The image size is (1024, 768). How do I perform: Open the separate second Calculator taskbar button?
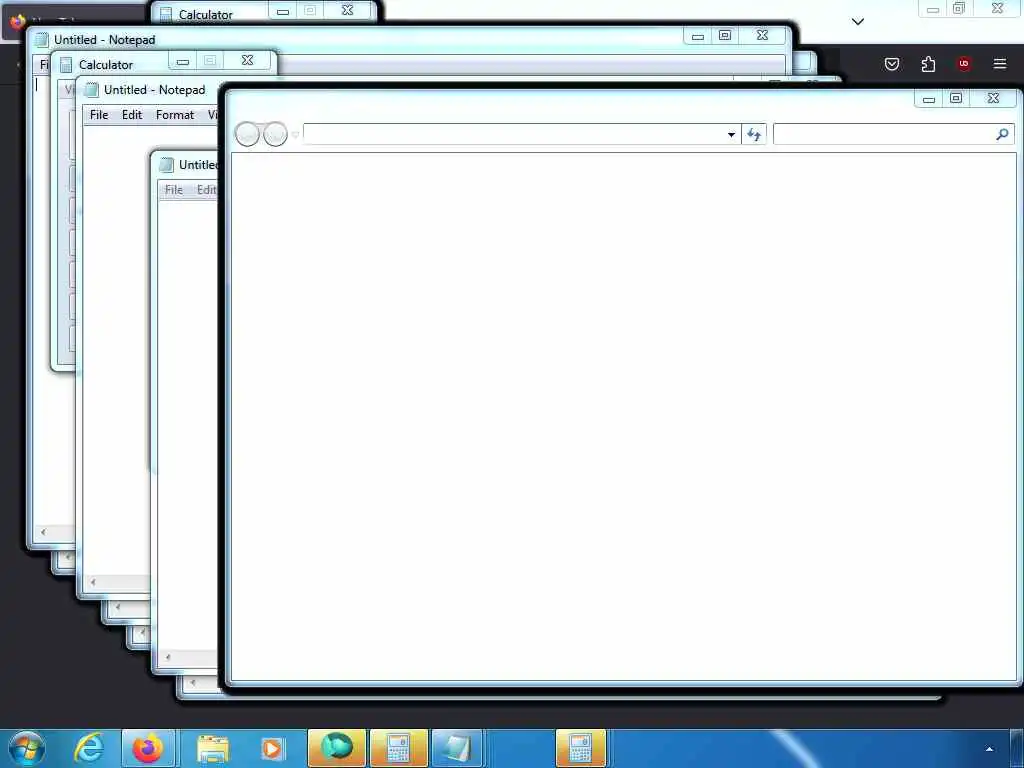pos(581,748)
